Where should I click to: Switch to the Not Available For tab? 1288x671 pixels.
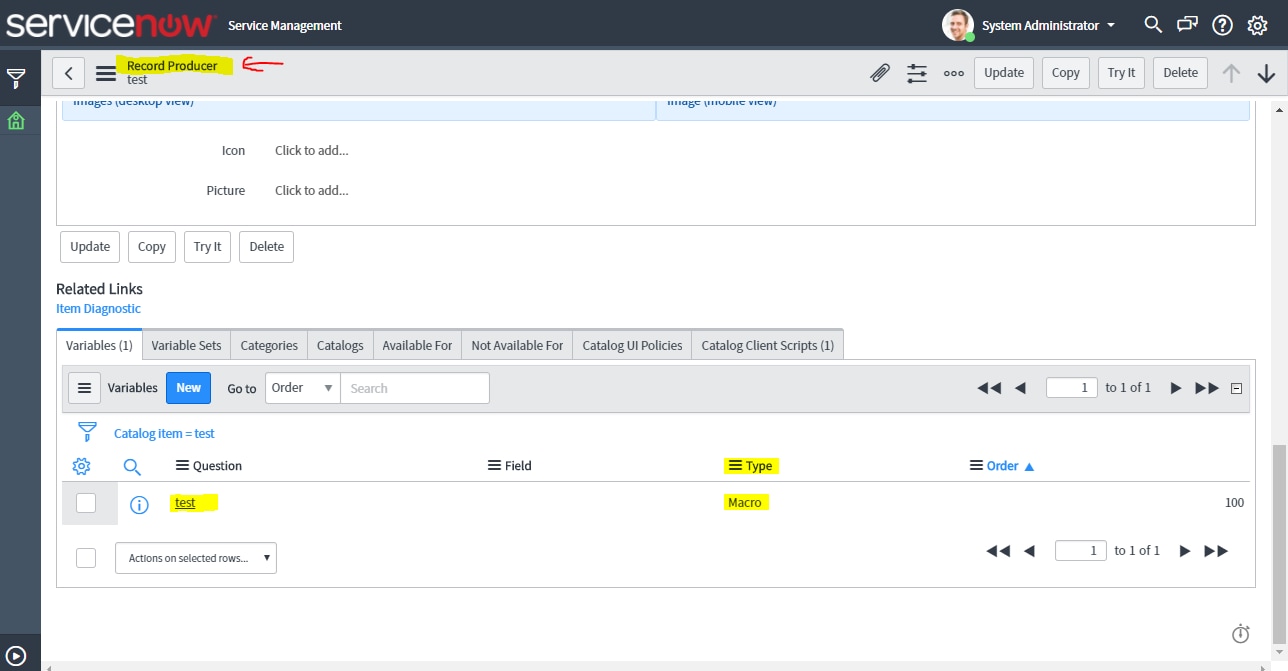(x=517, y=345)
